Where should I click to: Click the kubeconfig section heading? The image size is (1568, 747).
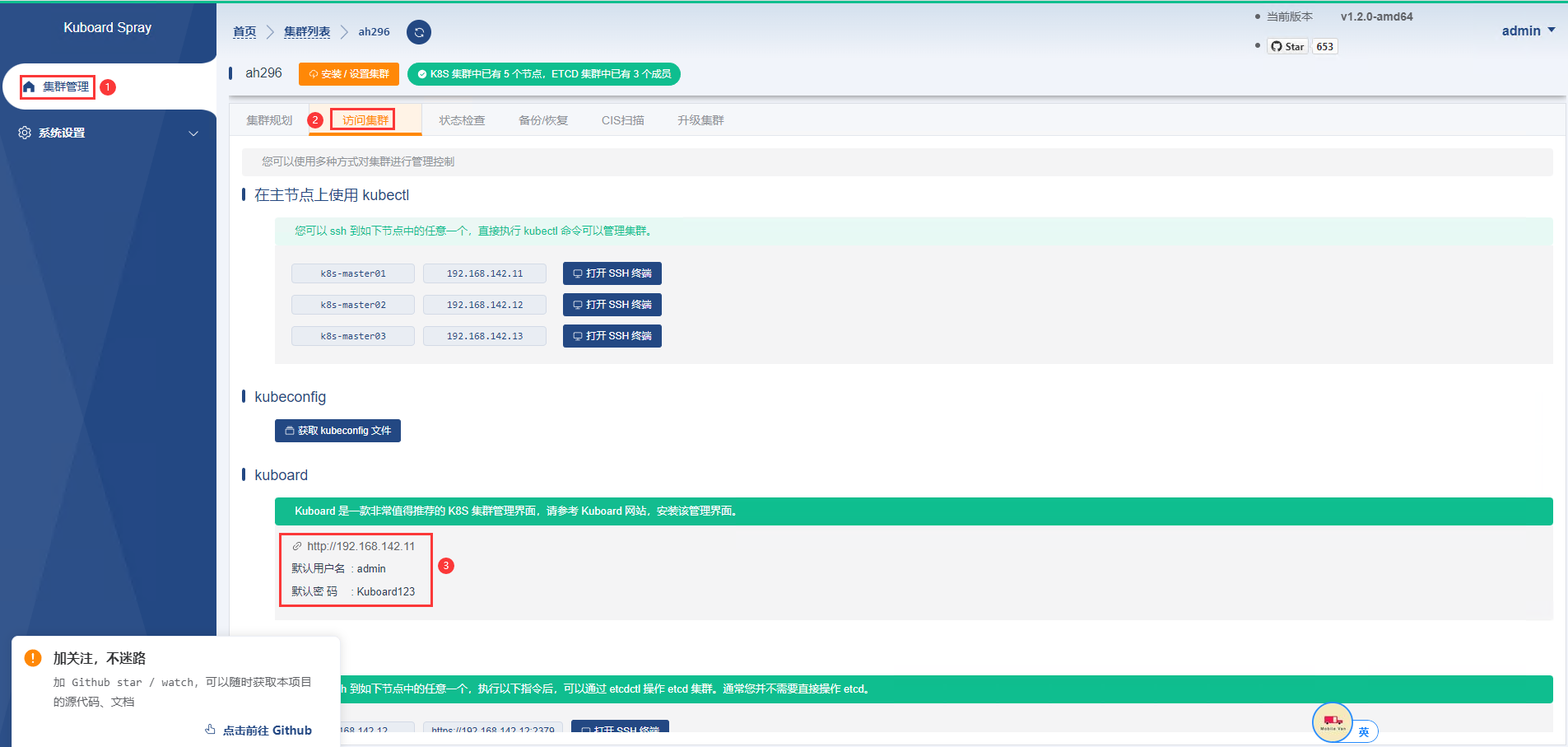pyautogui.click(x=291, y=397)
